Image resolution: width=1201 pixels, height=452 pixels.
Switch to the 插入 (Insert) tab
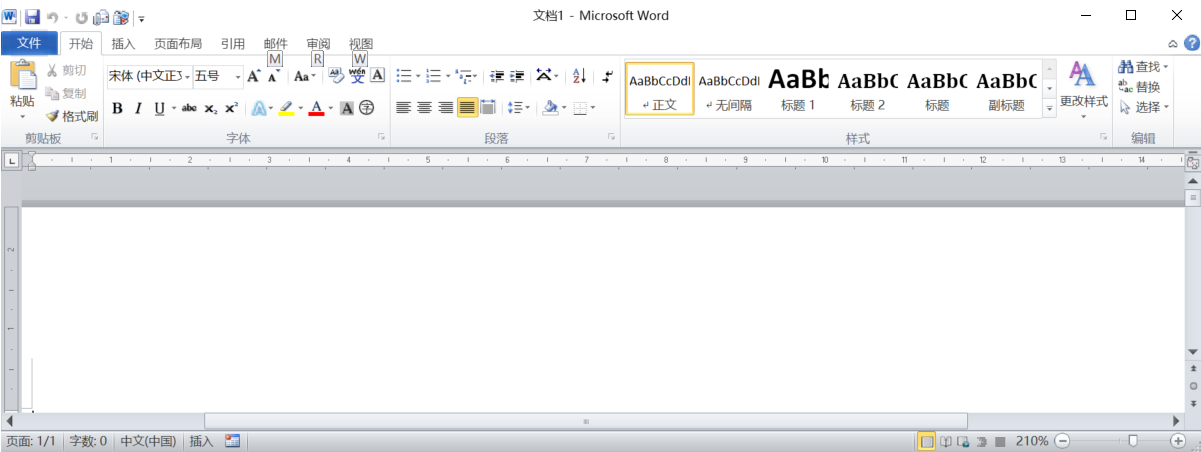(x=123, y=43)
